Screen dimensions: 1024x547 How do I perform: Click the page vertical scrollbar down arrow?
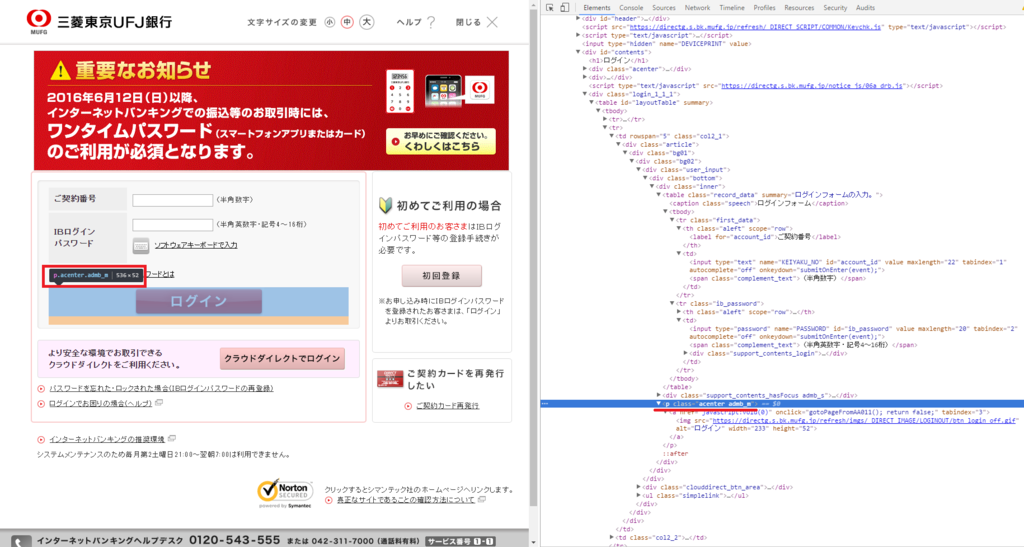point(534,542)
